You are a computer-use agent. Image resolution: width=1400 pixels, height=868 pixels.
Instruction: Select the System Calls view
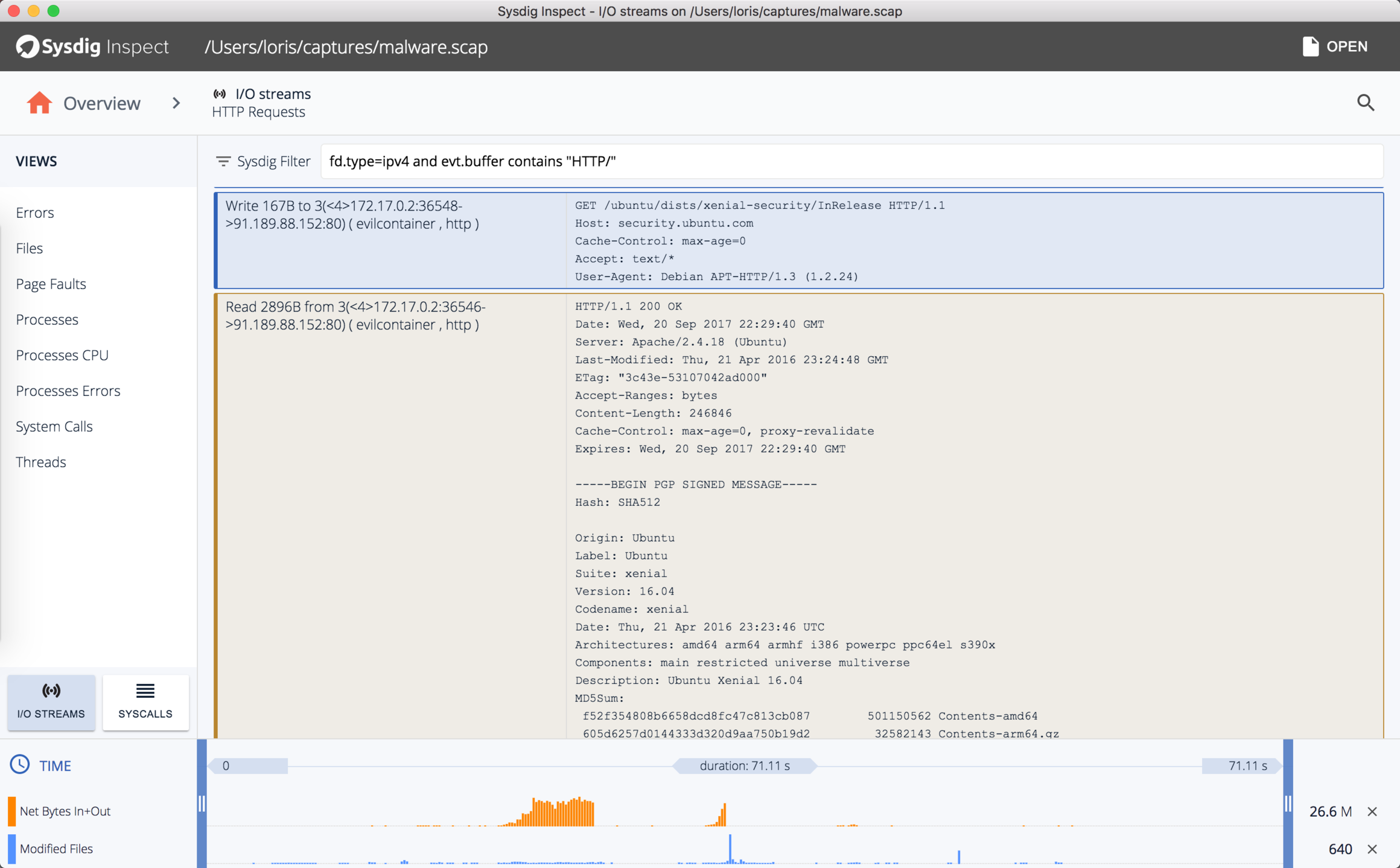[54, 426]
